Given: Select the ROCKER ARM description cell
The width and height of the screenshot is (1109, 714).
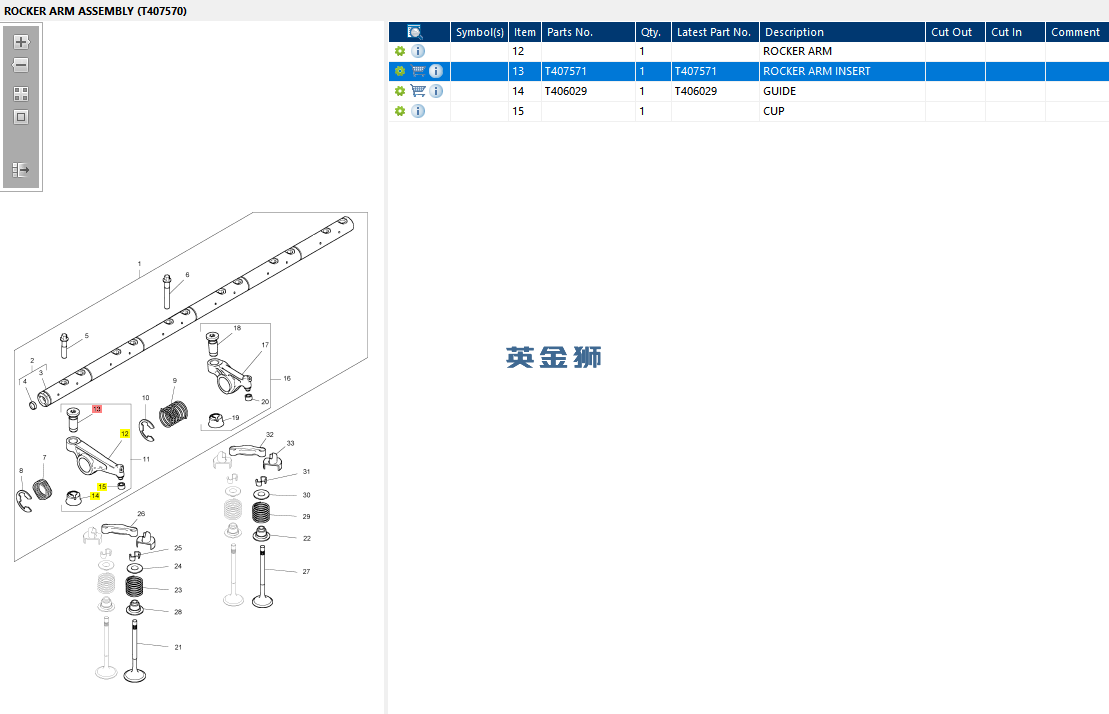Looking at the screenshot, I should click(842, 52).
